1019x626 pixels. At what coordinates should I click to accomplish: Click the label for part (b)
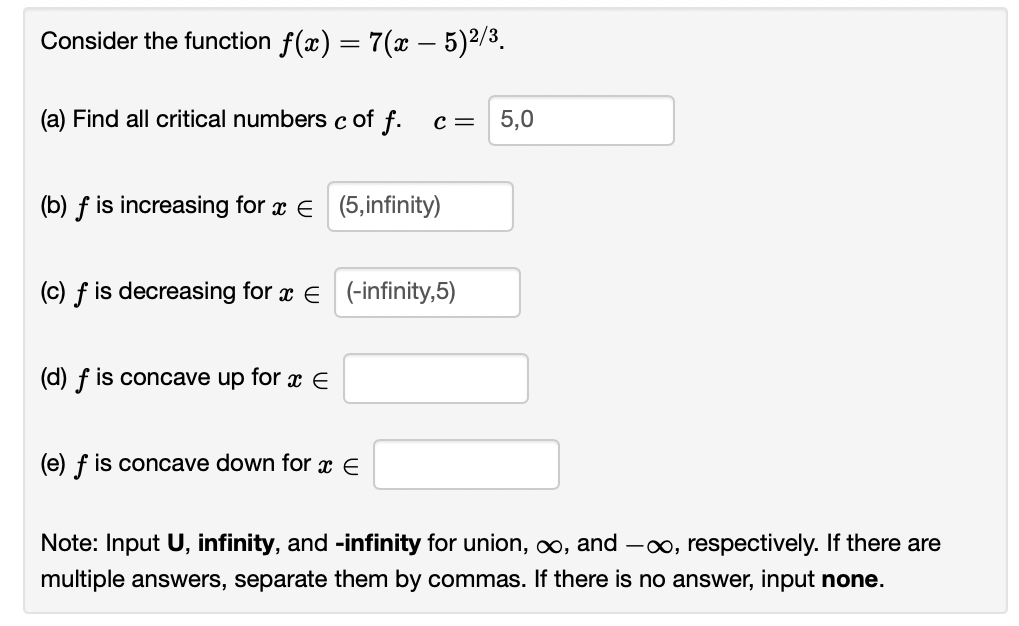coord(51,205)
